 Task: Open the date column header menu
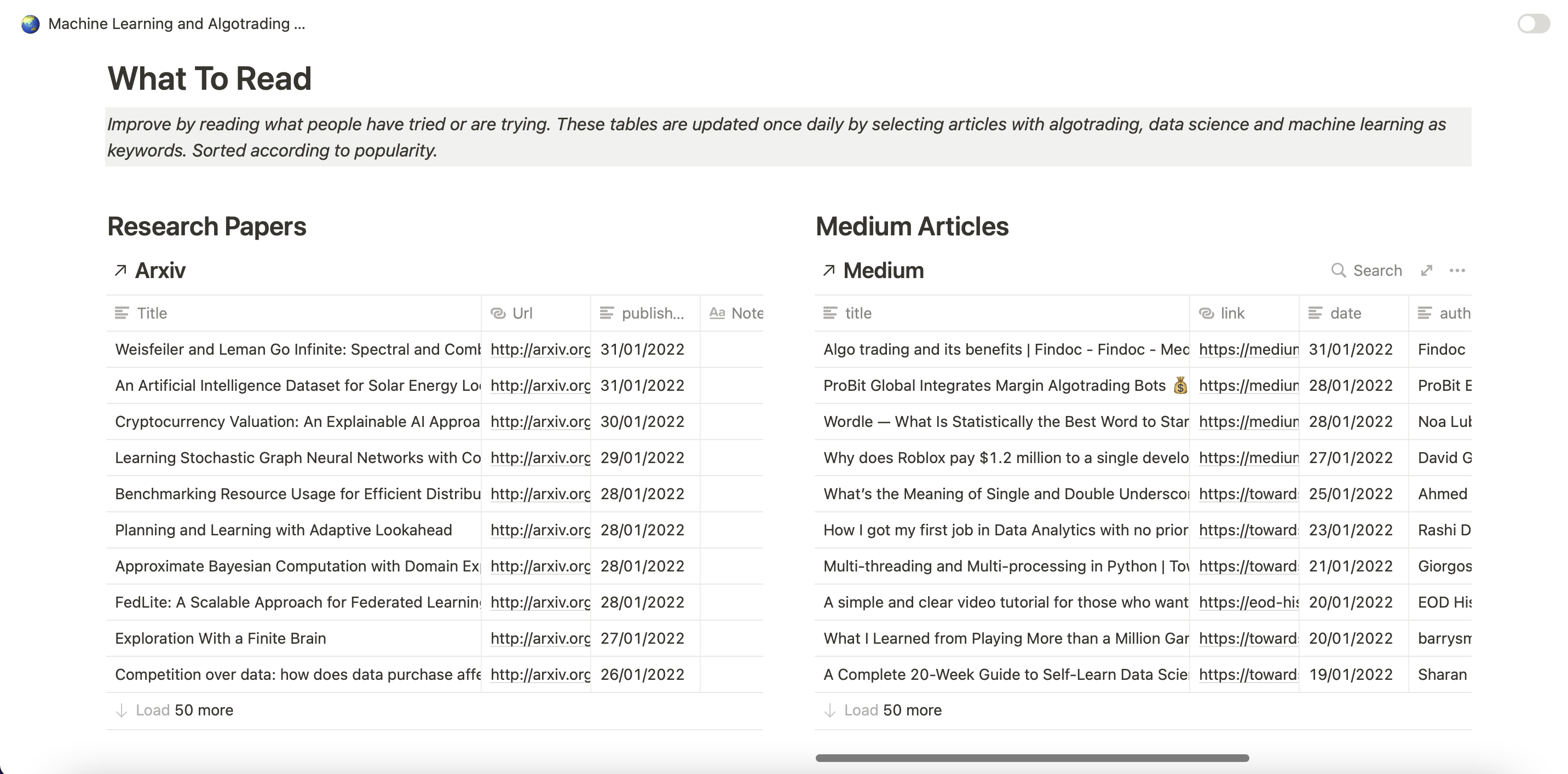coord(1345,313)
